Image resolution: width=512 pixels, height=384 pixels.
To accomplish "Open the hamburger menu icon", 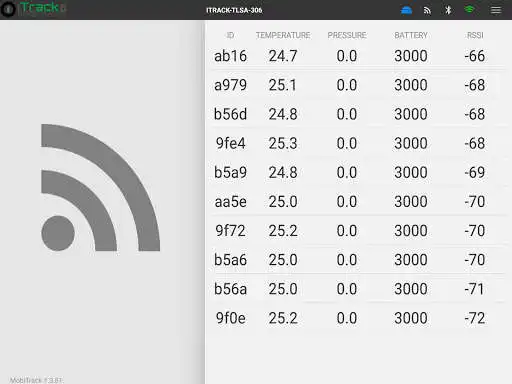I will click(496, 10).
